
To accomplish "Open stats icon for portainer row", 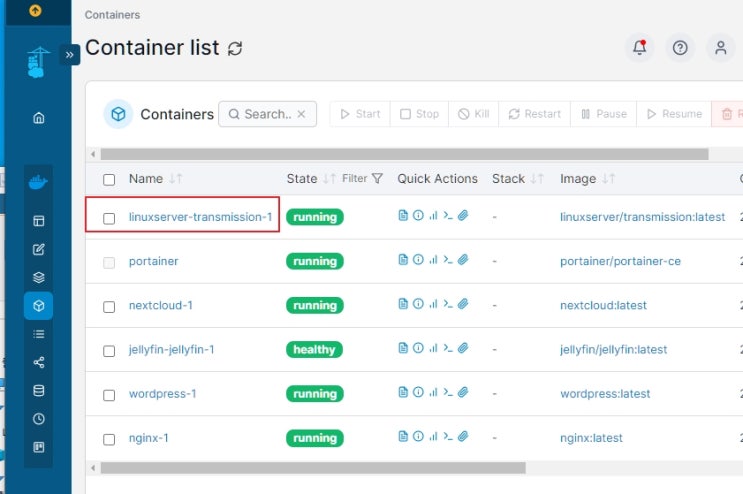I will pyautogui.click(x=433, y=260).
